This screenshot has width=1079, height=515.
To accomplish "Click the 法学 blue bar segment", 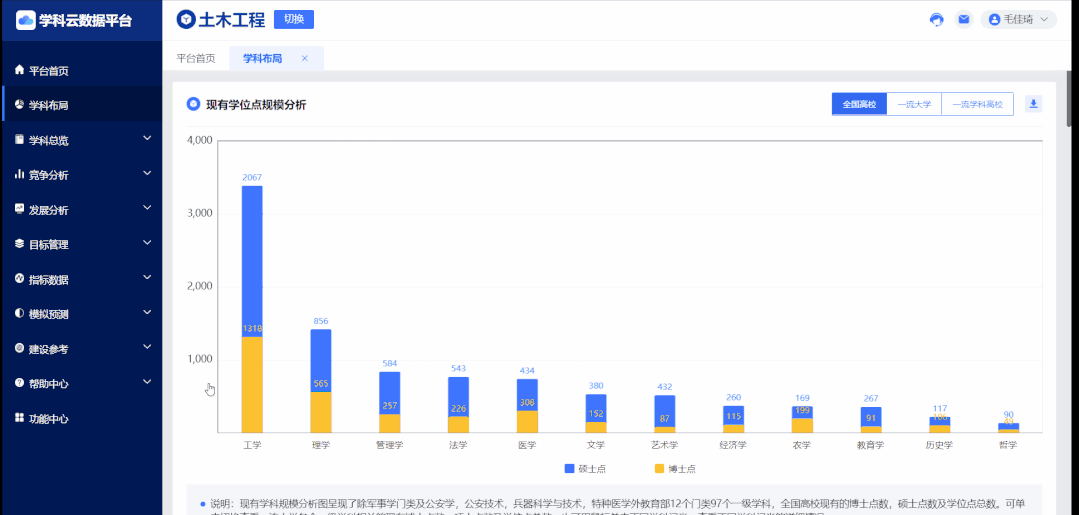I will click(458, 397).
